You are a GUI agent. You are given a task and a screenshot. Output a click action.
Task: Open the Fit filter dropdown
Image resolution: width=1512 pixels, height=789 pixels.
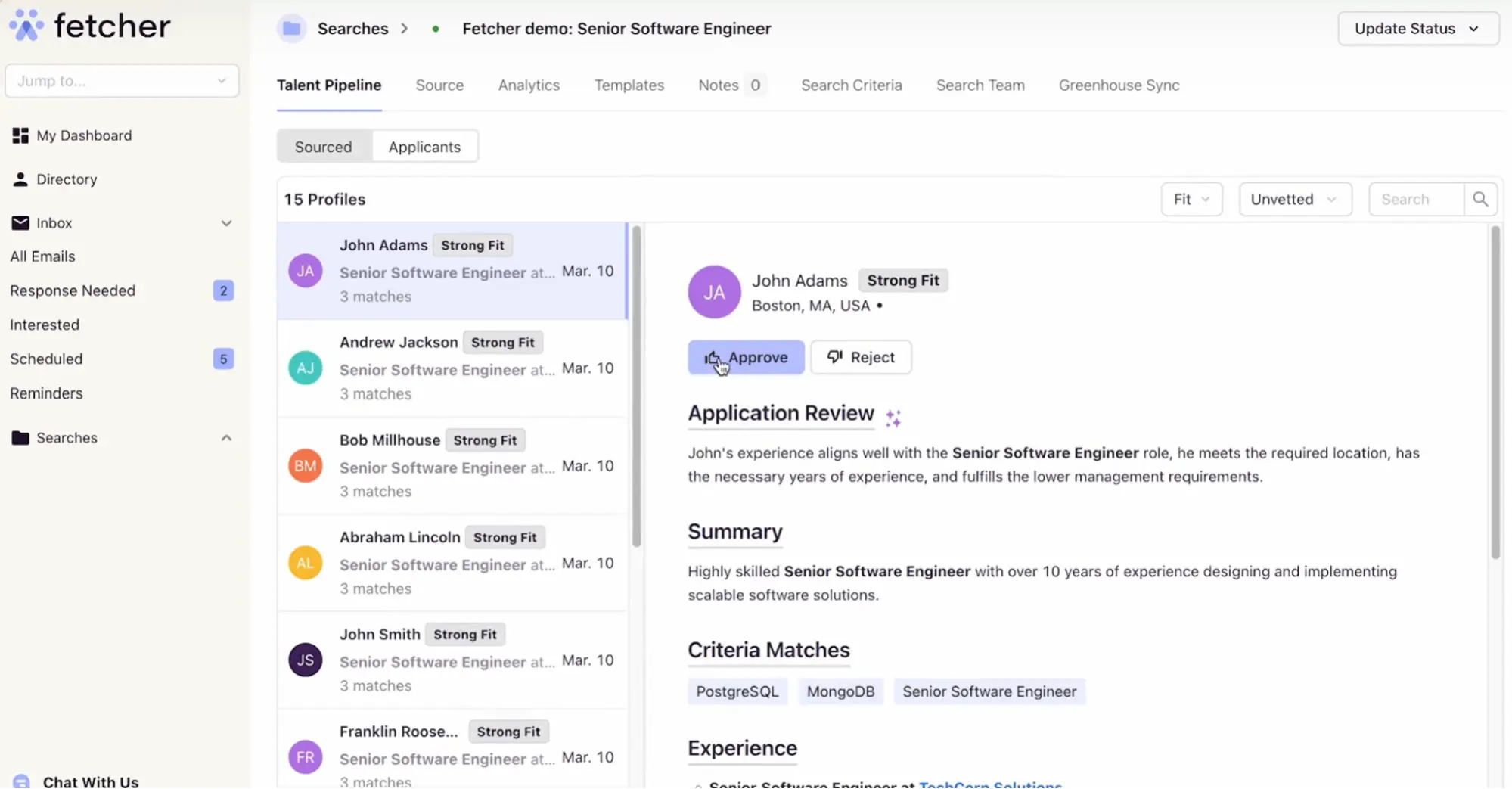[x=1191, y=199]
